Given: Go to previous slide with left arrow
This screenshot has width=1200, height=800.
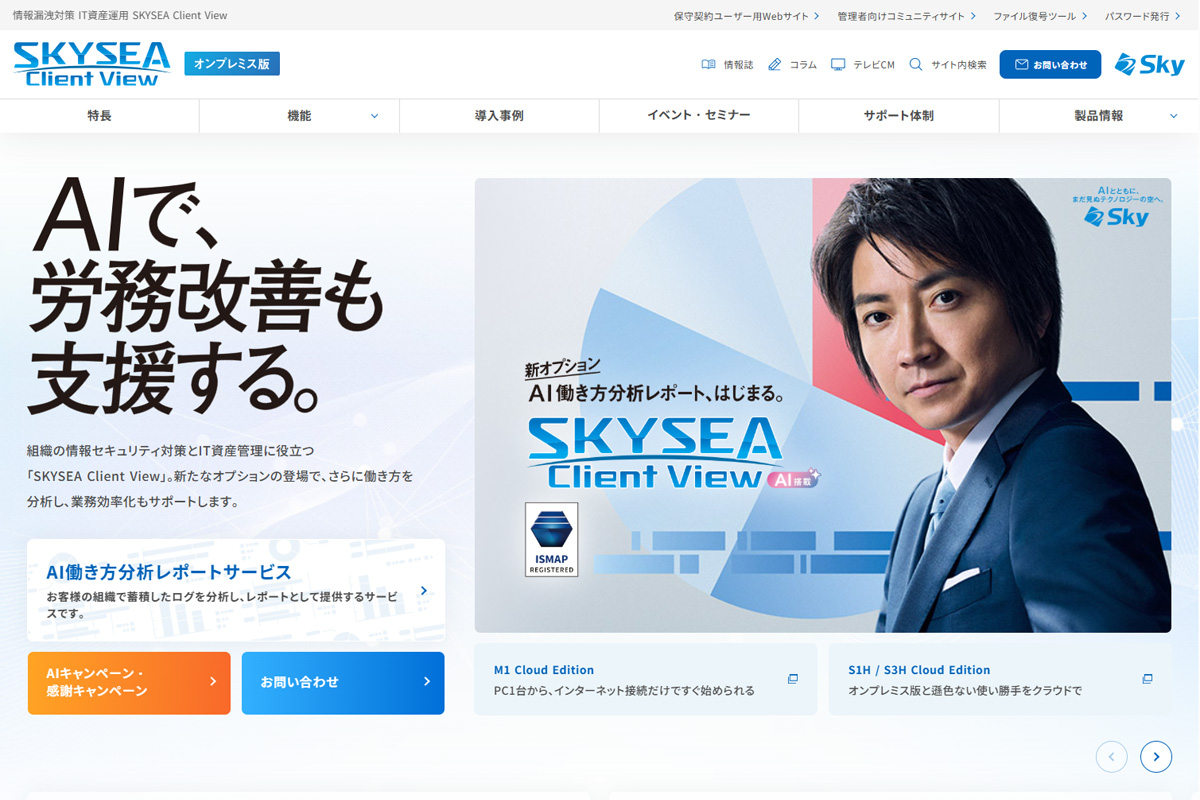Looking at the screenshot, I should 1112,757.
